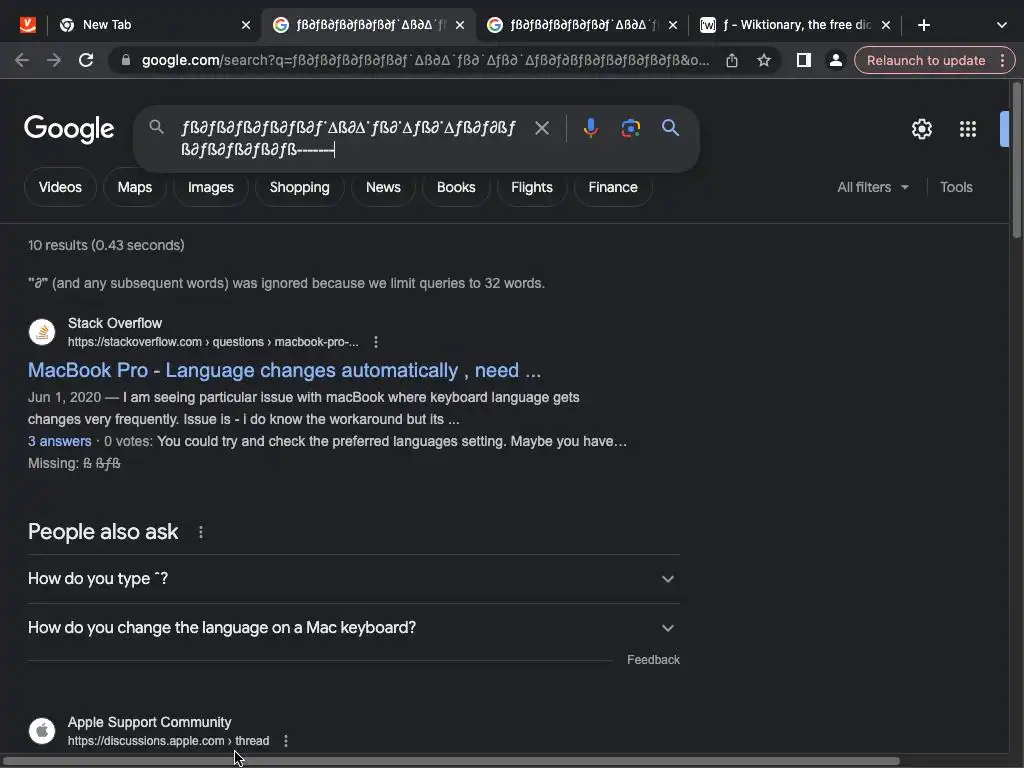Switch to the second Google search tab

(x=581, y=25)
